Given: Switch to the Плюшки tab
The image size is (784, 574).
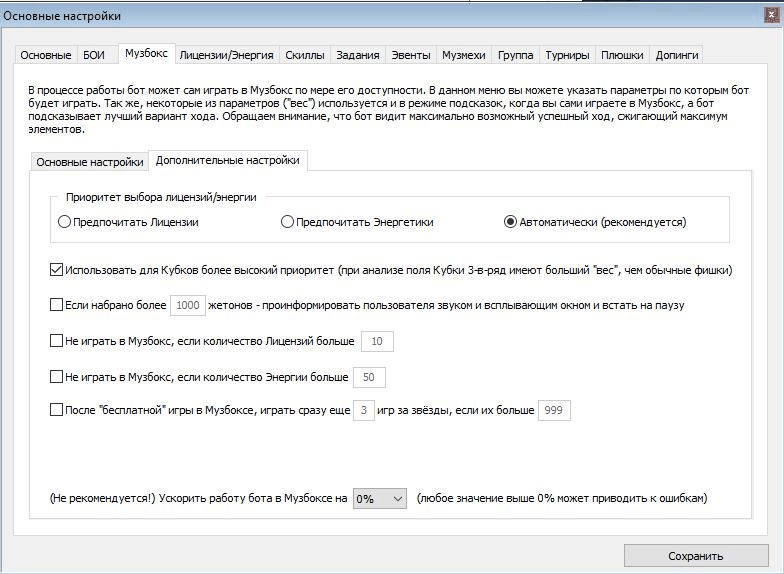Looking at the screenshot, I should point(622,55).
